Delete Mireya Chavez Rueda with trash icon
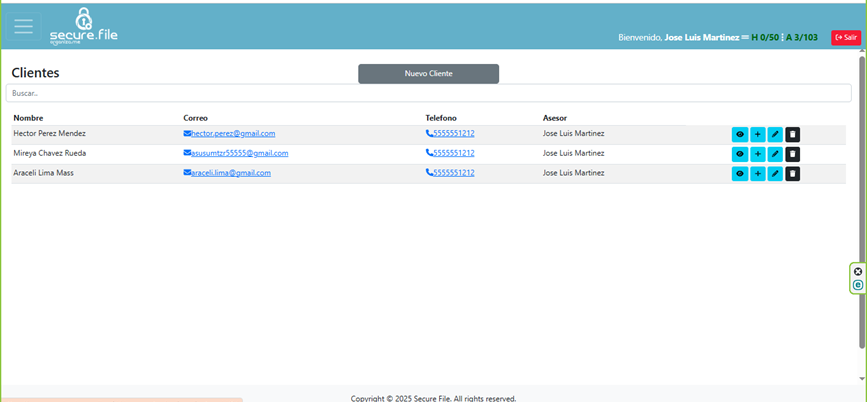The width and height of the screenshot is (867, 402). point(792,154)
